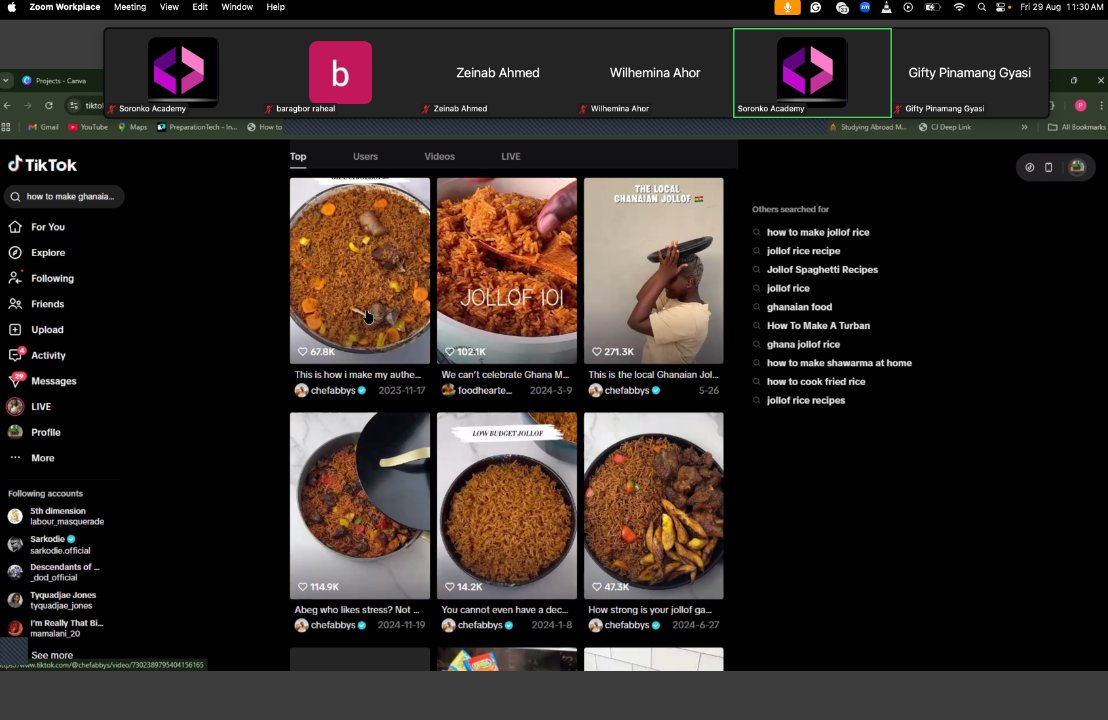
Task: Open the All Bookmarks folder
Action: point(1077,127)
